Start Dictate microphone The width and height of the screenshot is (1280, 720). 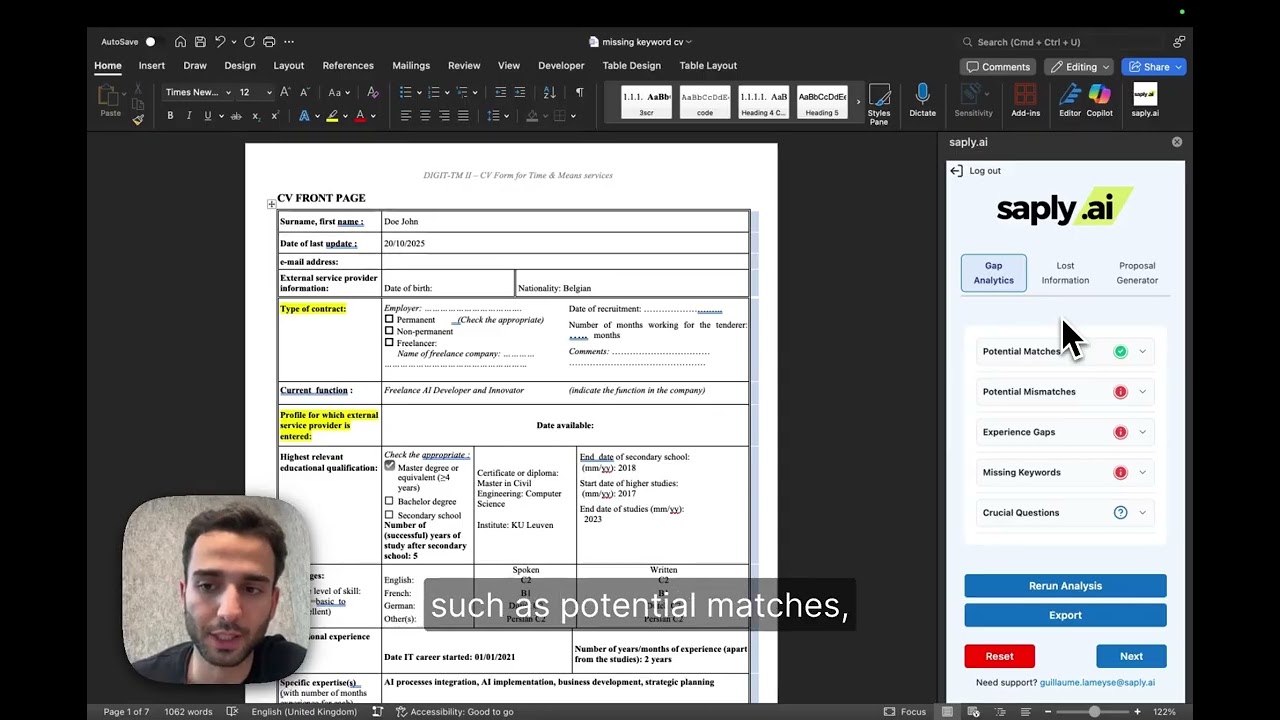coord(922,101)
